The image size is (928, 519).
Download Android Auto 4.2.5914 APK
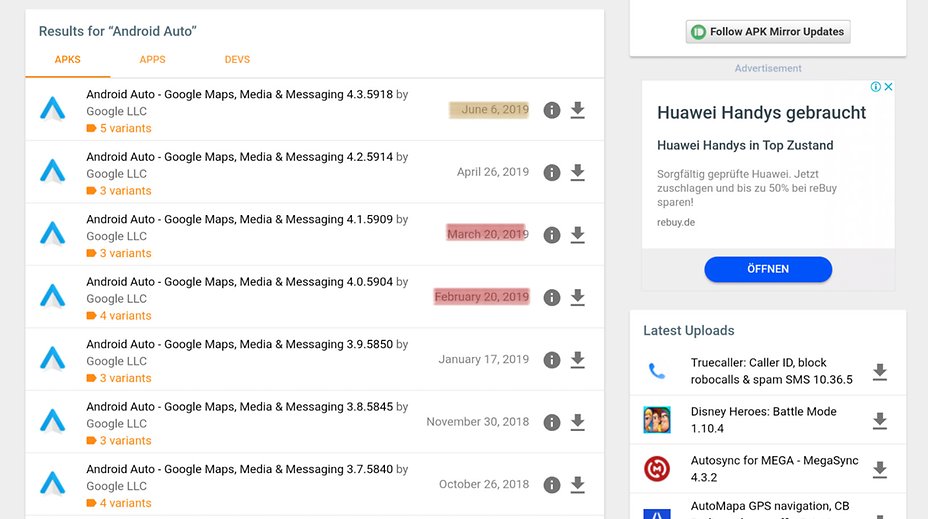click(x=578, y=172)
